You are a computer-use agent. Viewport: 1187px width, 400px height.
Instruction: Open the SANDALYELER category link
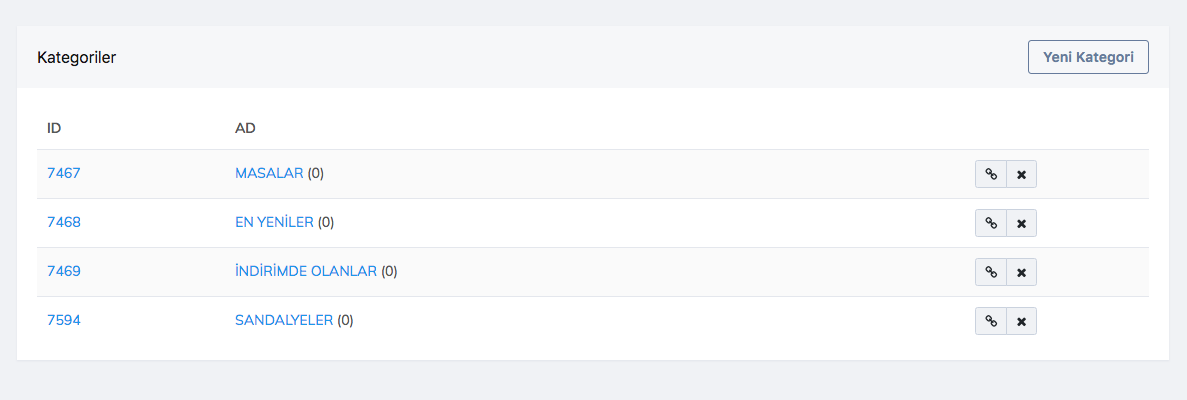click(x=284, y=320)
